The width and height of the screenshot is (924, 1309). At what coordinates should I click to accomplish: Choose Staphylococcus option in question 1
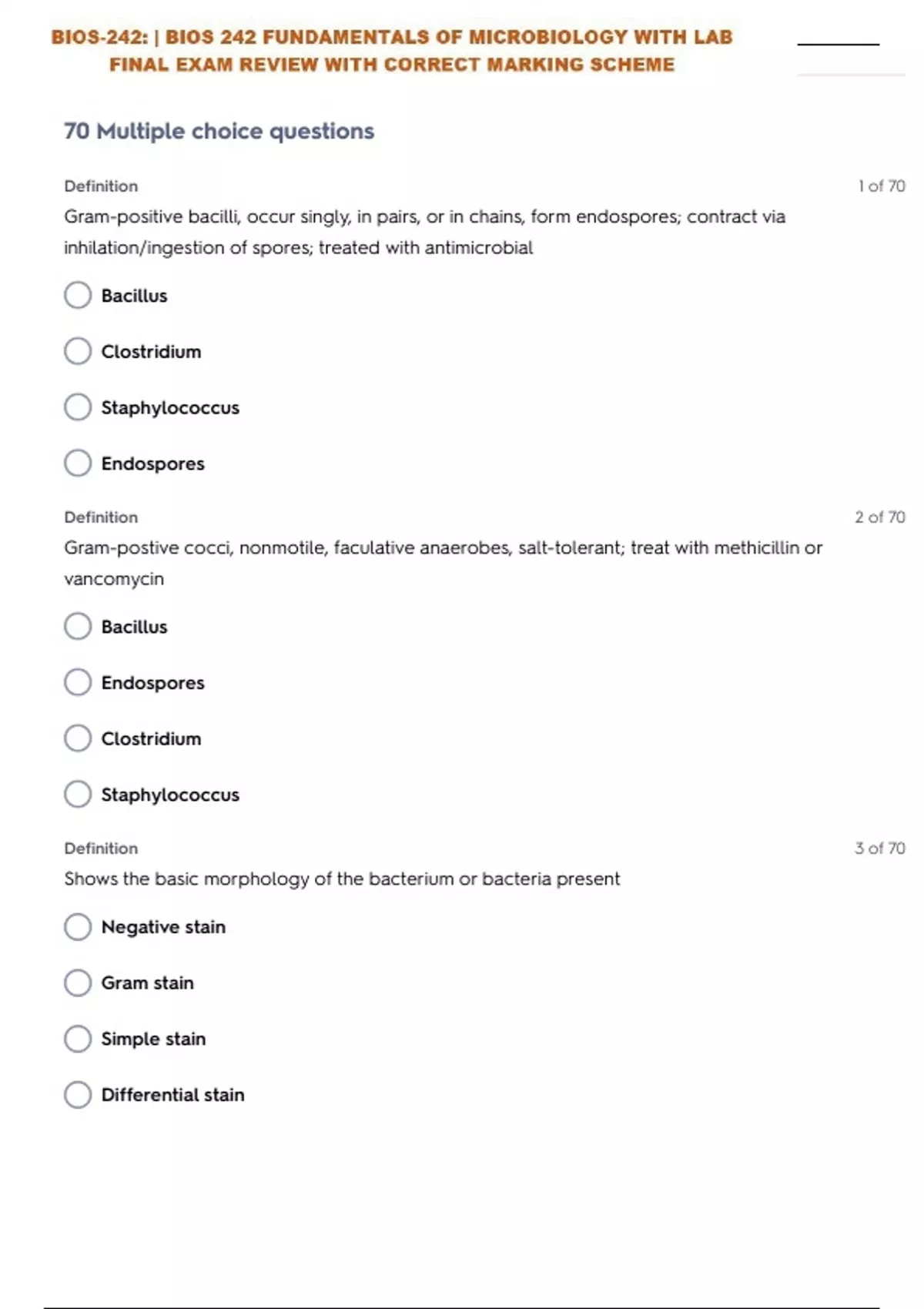(78, 407)
